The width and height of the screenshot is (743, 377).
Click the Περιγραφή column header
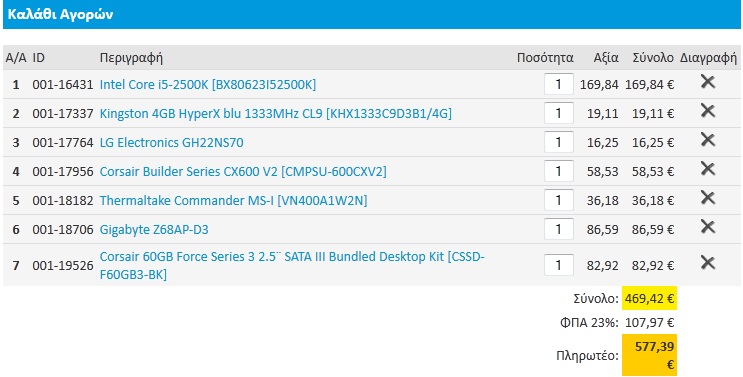[x=131, y=58]
